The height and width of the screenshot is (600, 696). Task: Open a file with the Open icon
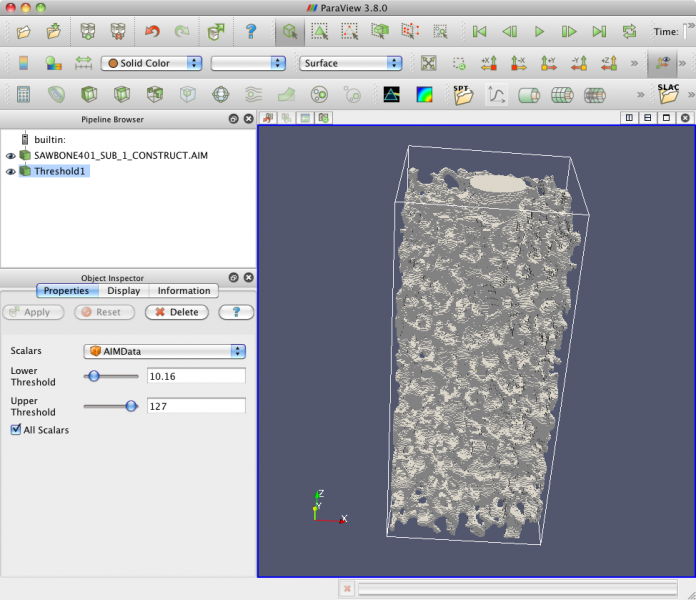click(23, 32)
